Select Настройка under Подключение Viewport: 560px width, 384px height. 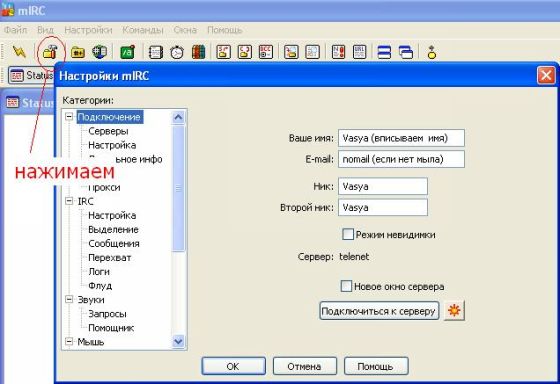(x=112, y=145)
